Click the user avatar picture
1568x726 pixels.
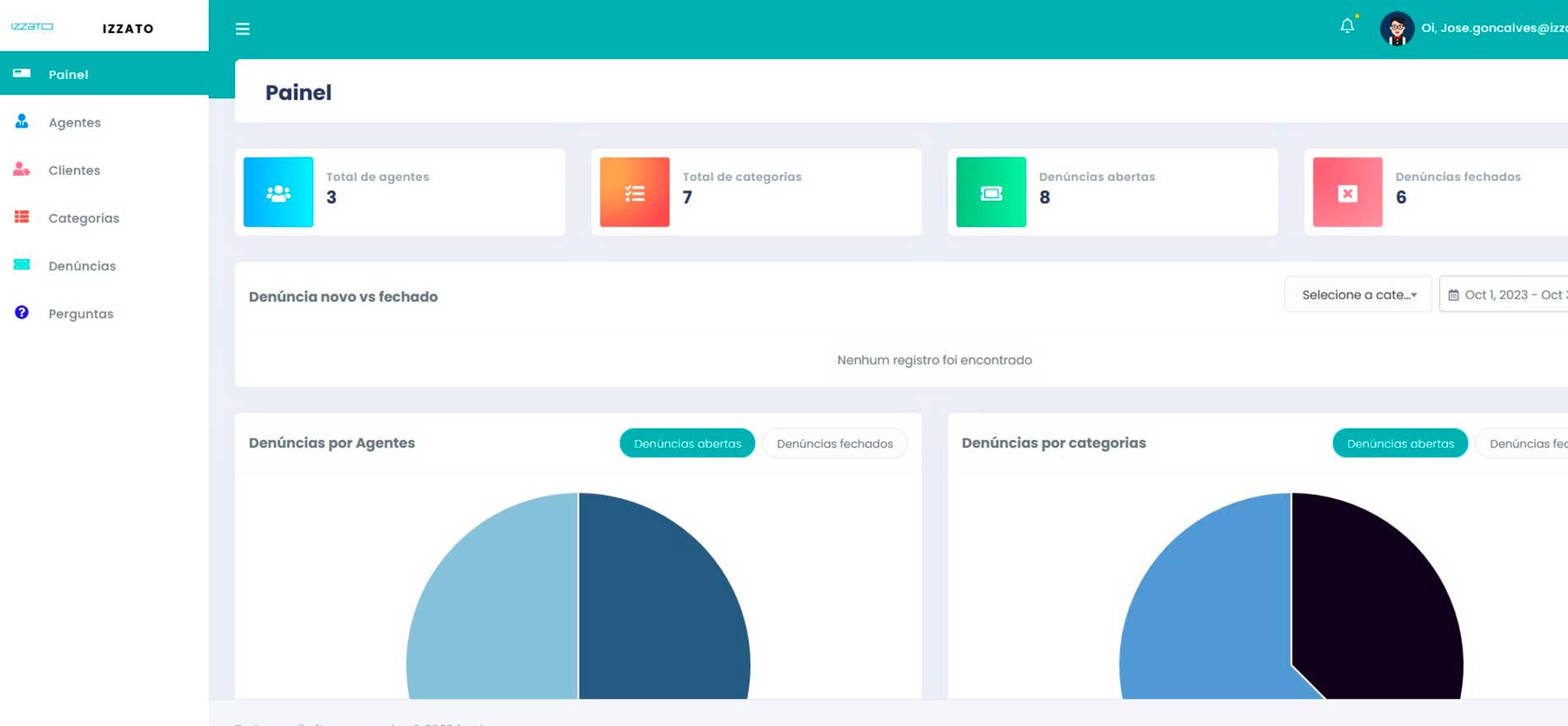tap(1396, 29)
